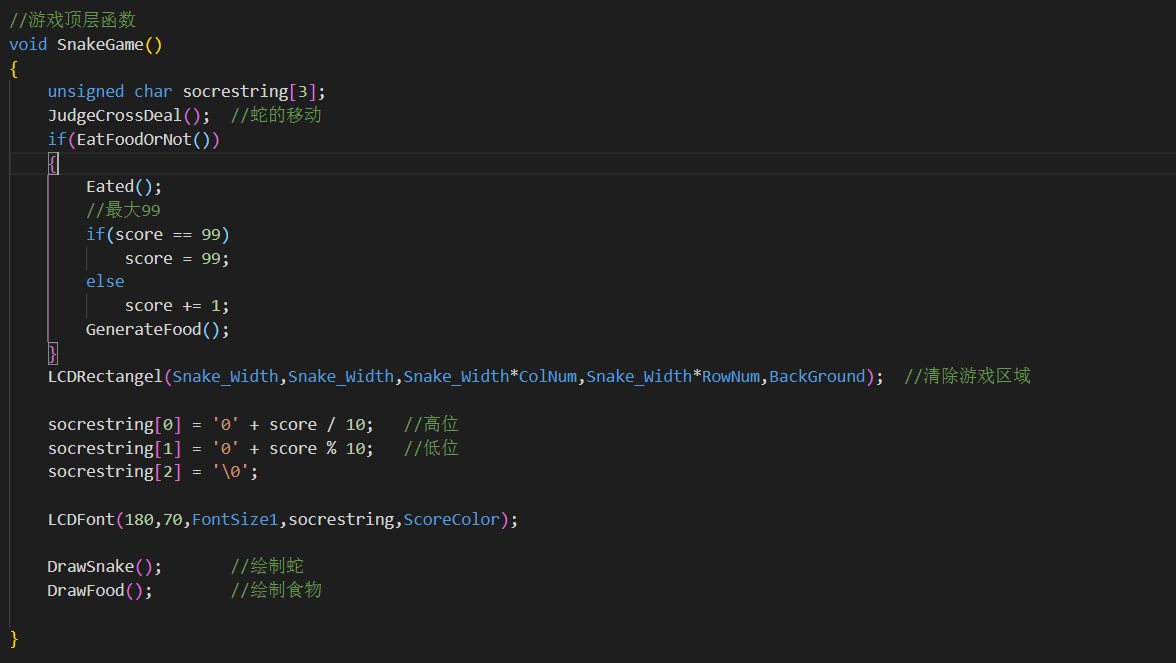Click the LCDFont function name
This screenshot has height=663, width=1176.
pyautogui.click(x=81, y=520)
